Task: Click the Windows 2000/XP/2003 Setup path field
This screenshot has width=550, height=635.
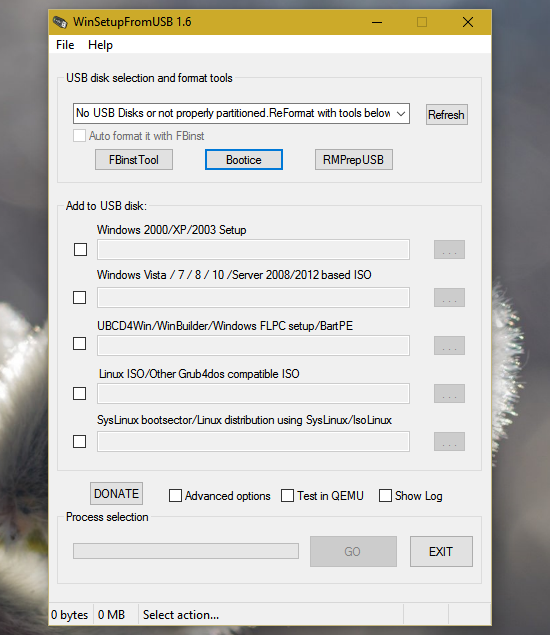Action: (253, 249)
